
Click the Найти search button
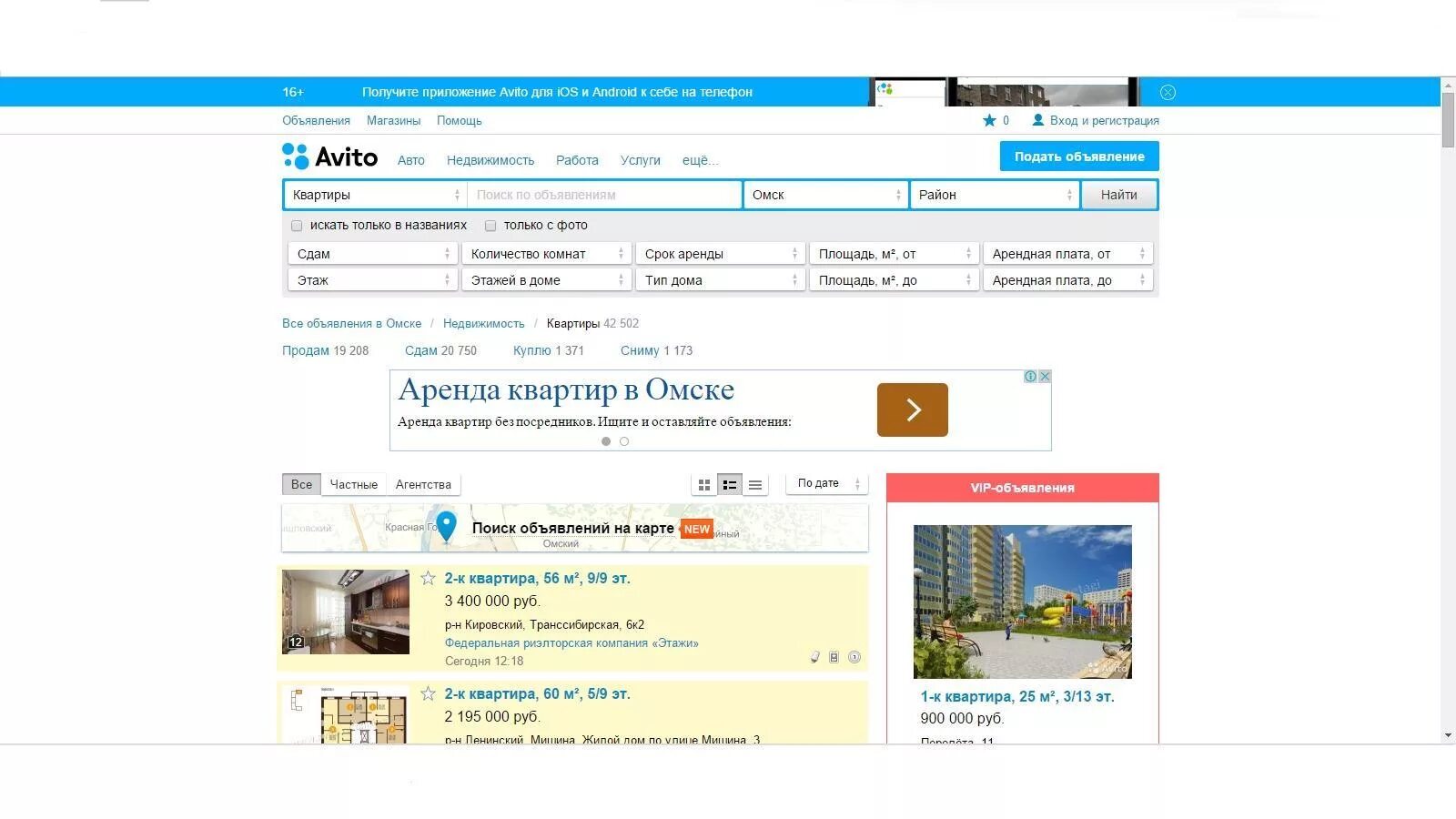pyautogui.click(x=1119, y=195)
